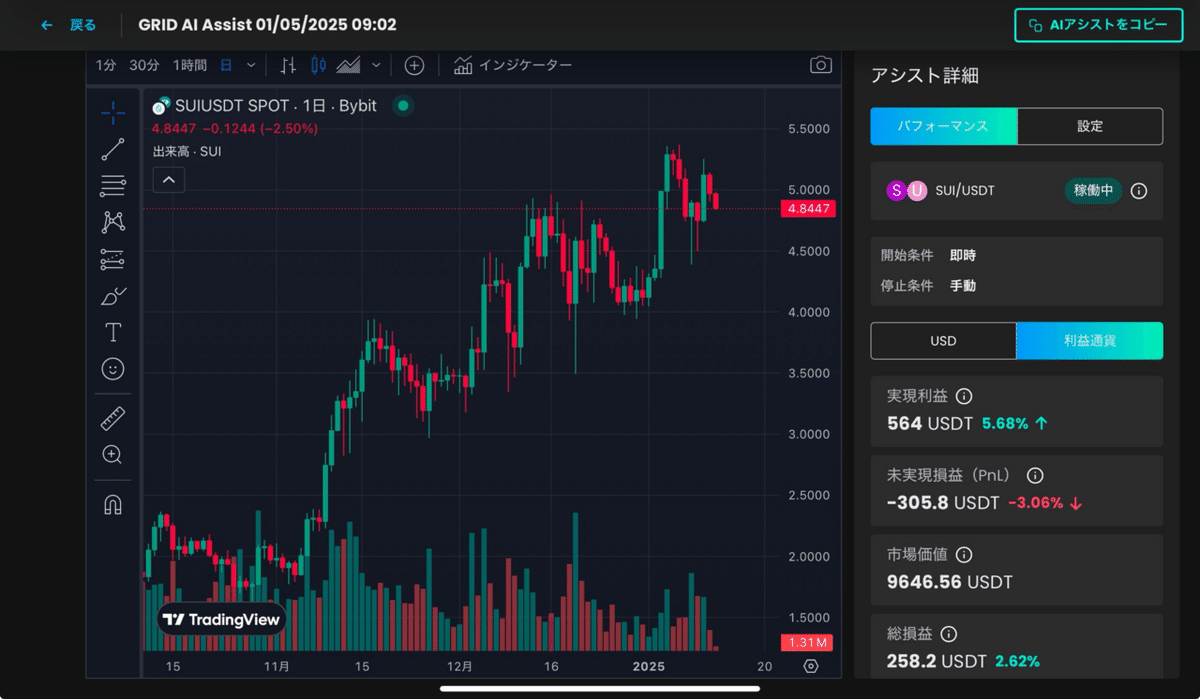Select the Fibonacci/horizontal lines tool

113,186
